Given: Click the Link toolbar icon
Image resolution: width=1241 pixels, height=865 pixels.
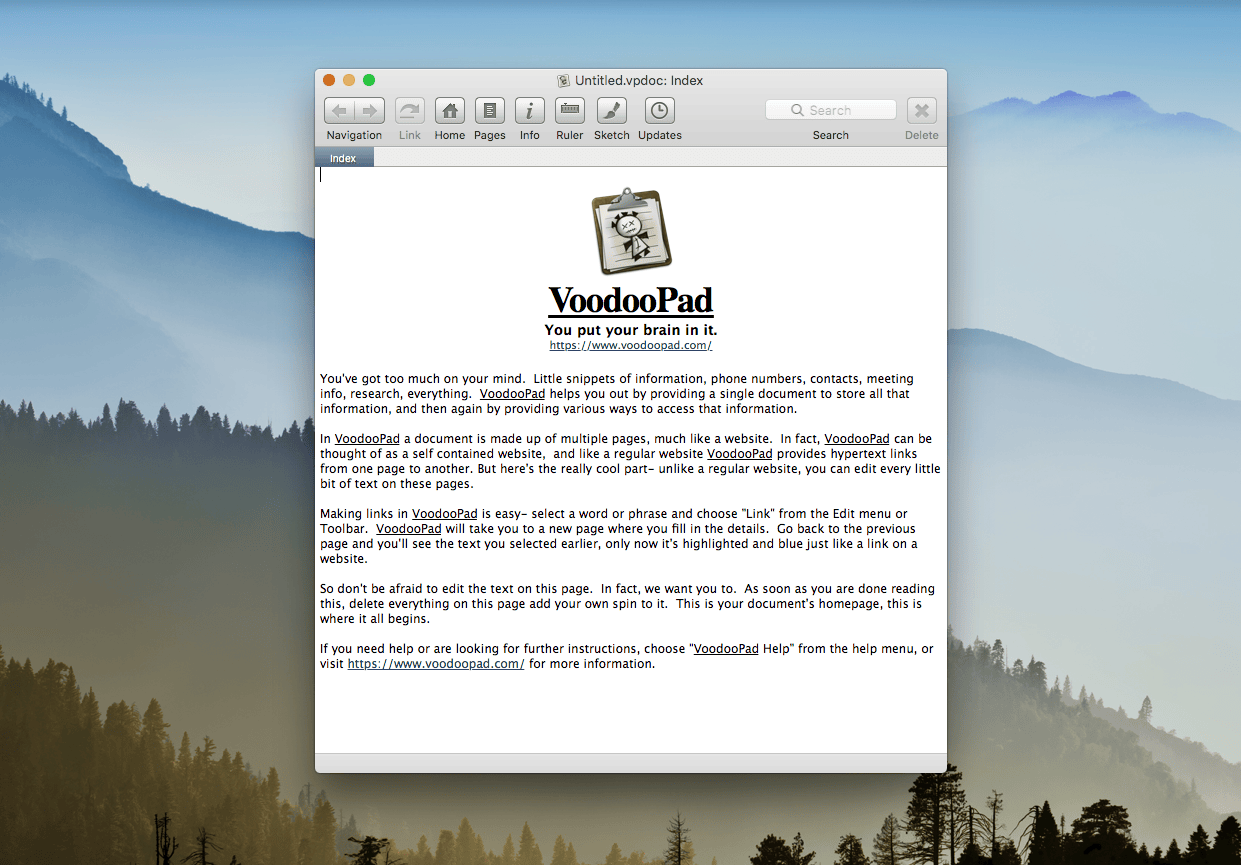Looking at the screenshot, I should click(x=410, y=111).
